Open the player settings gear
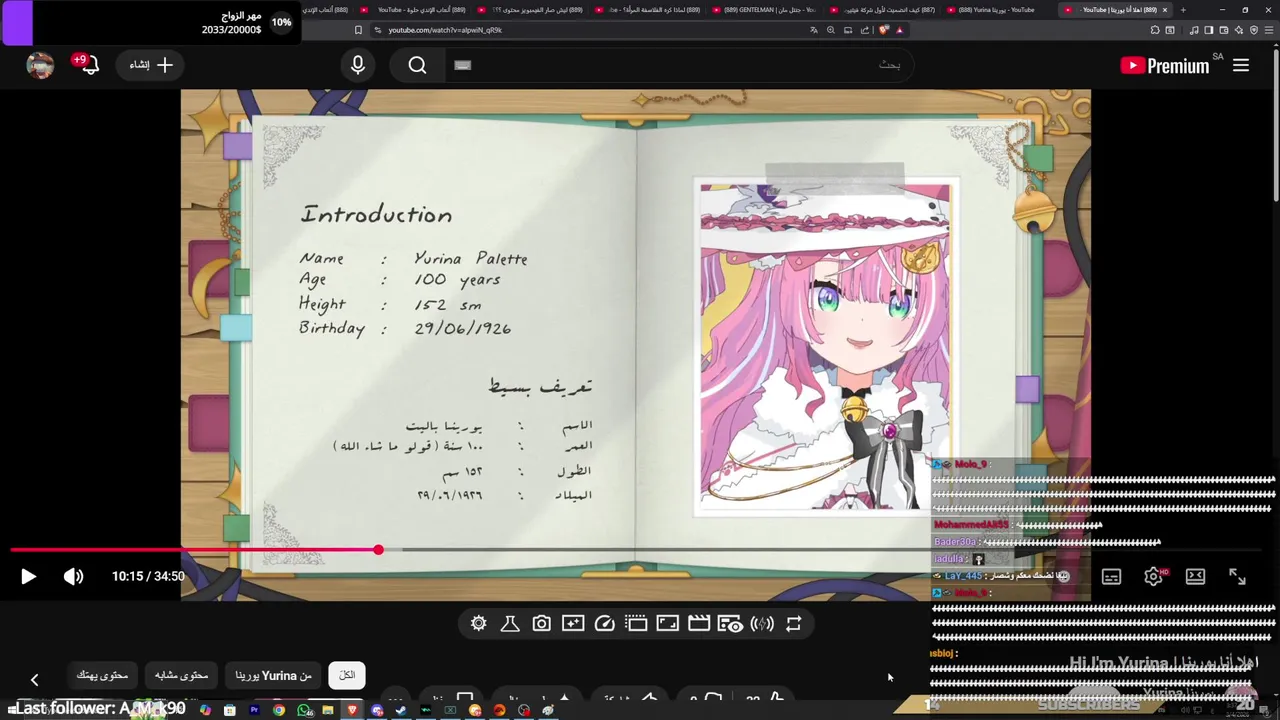 pyautogui.click(x=1153, y=576)
